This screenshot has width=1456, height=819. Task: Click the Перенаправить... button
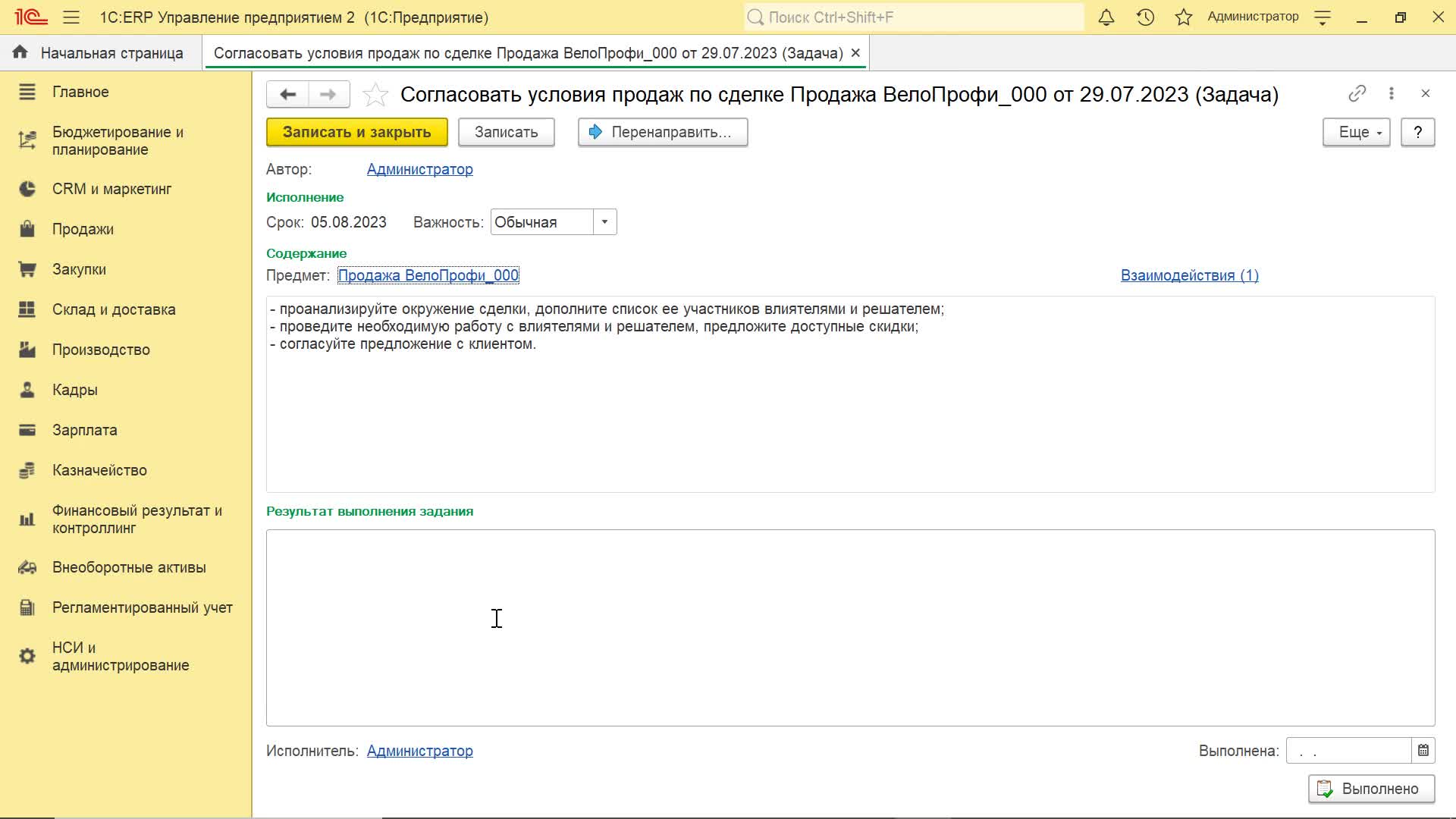(x=663, y=132)
